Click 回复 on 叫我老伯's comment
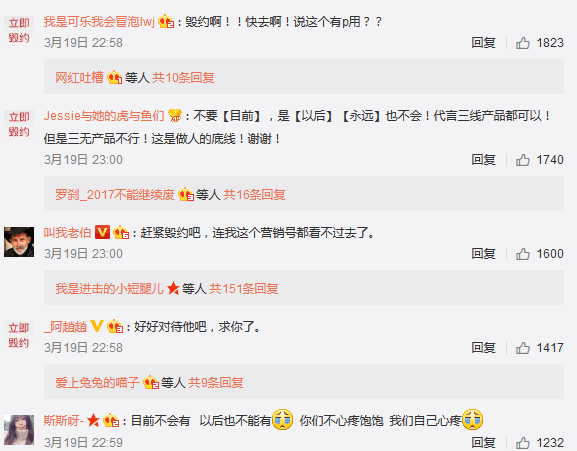577x451 pixels. (x=483, y=254)
